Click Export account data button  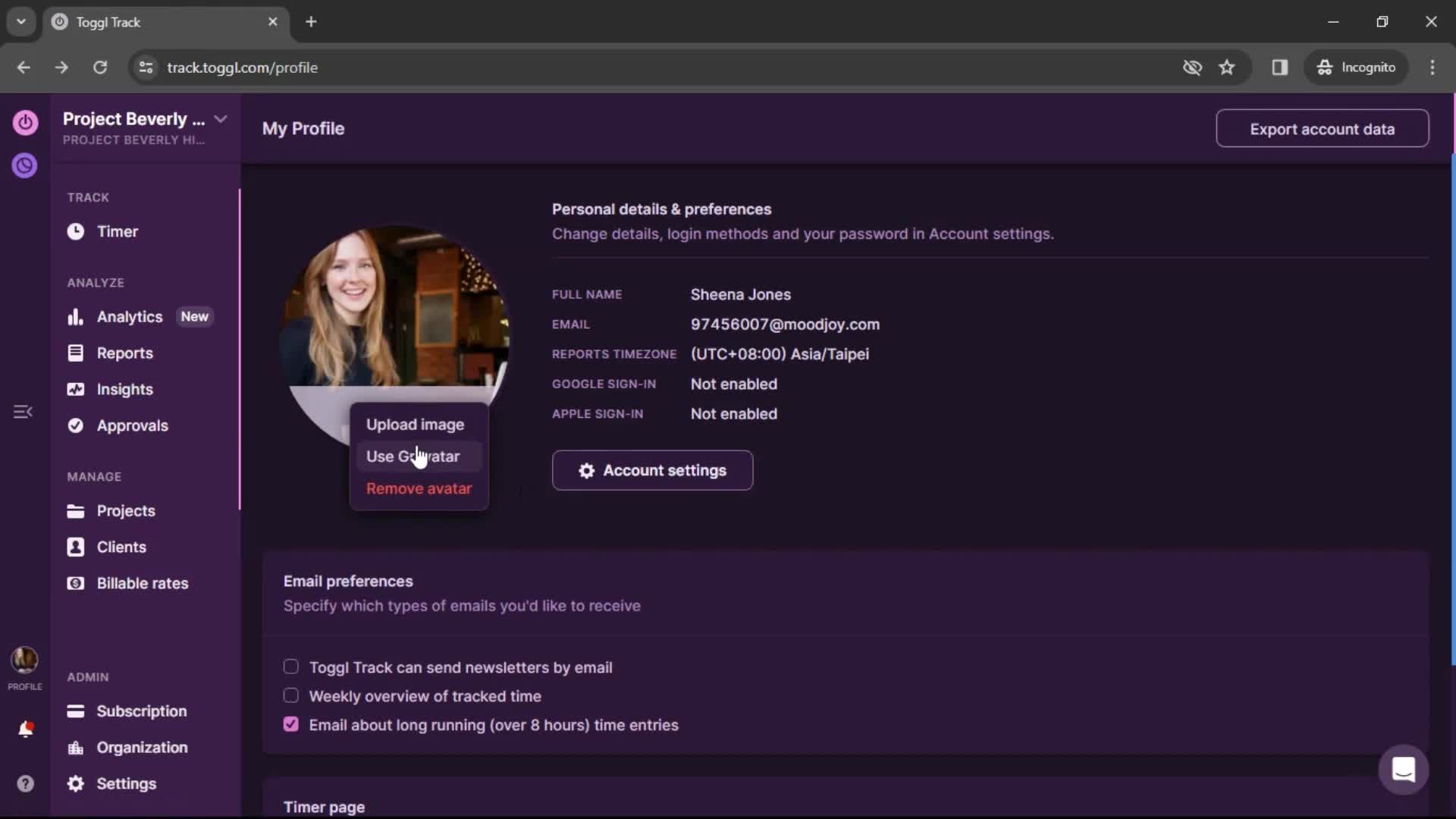(1322, 128)
